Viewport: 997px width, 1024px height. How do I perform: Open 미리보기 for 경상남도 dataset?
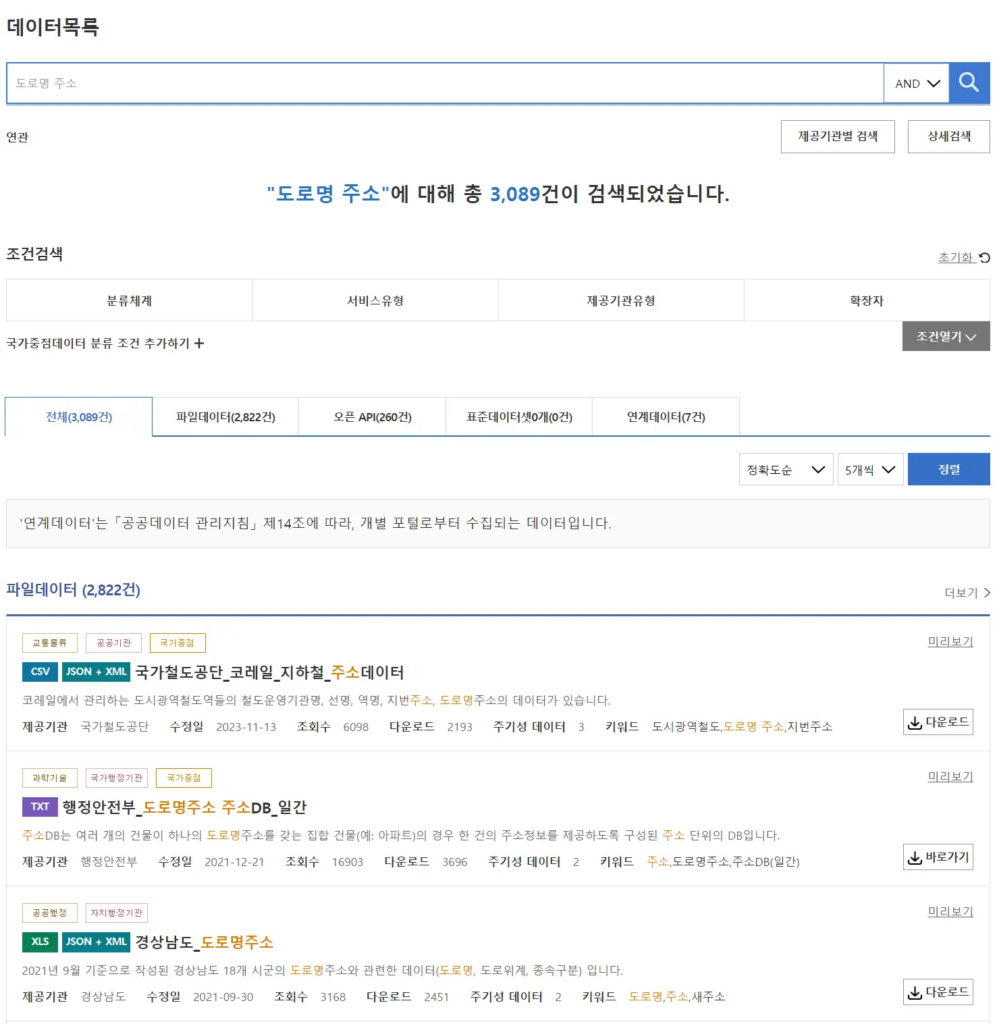pyautogui.click(x=950, y=912)
